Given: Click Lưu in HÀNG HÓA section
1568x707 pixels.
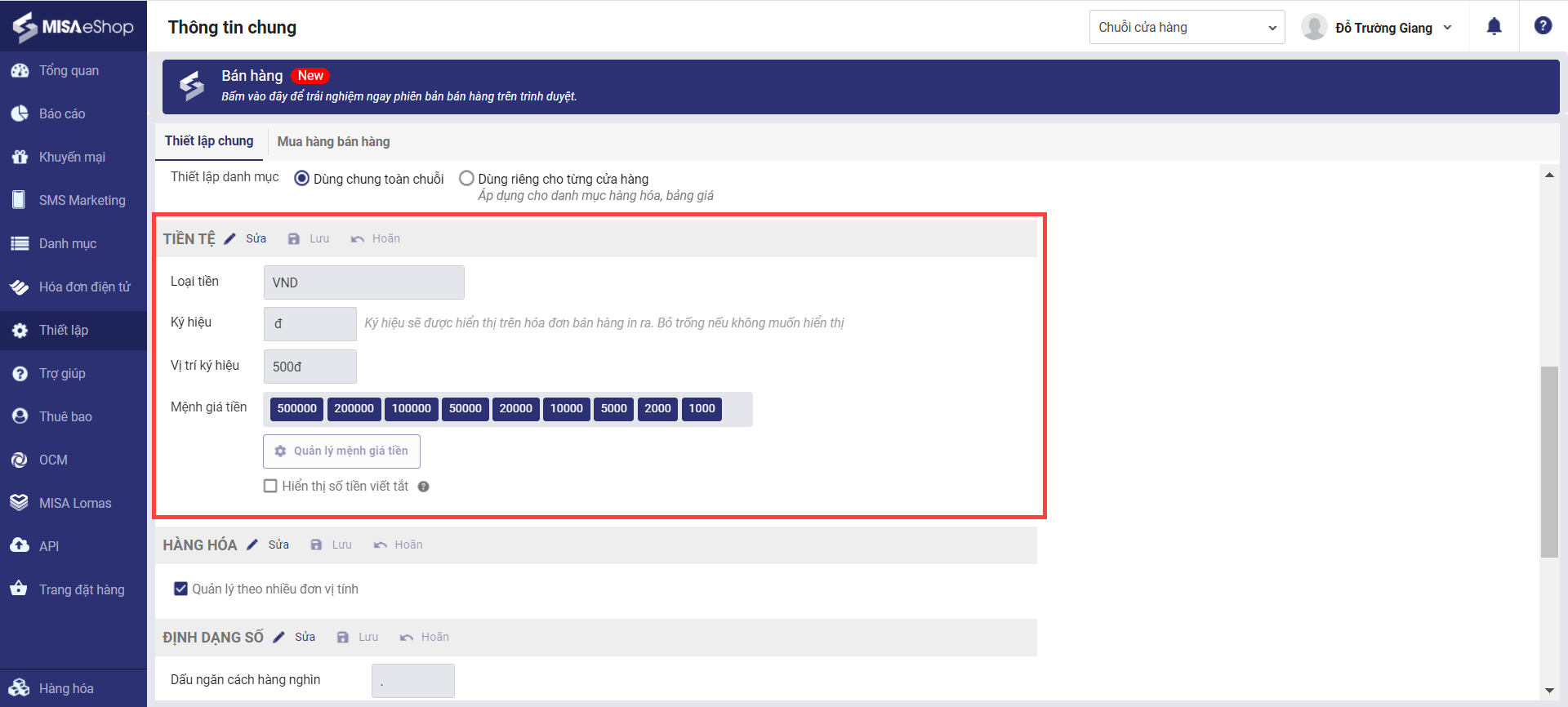Looking at the screenshot, I should 342,545.
